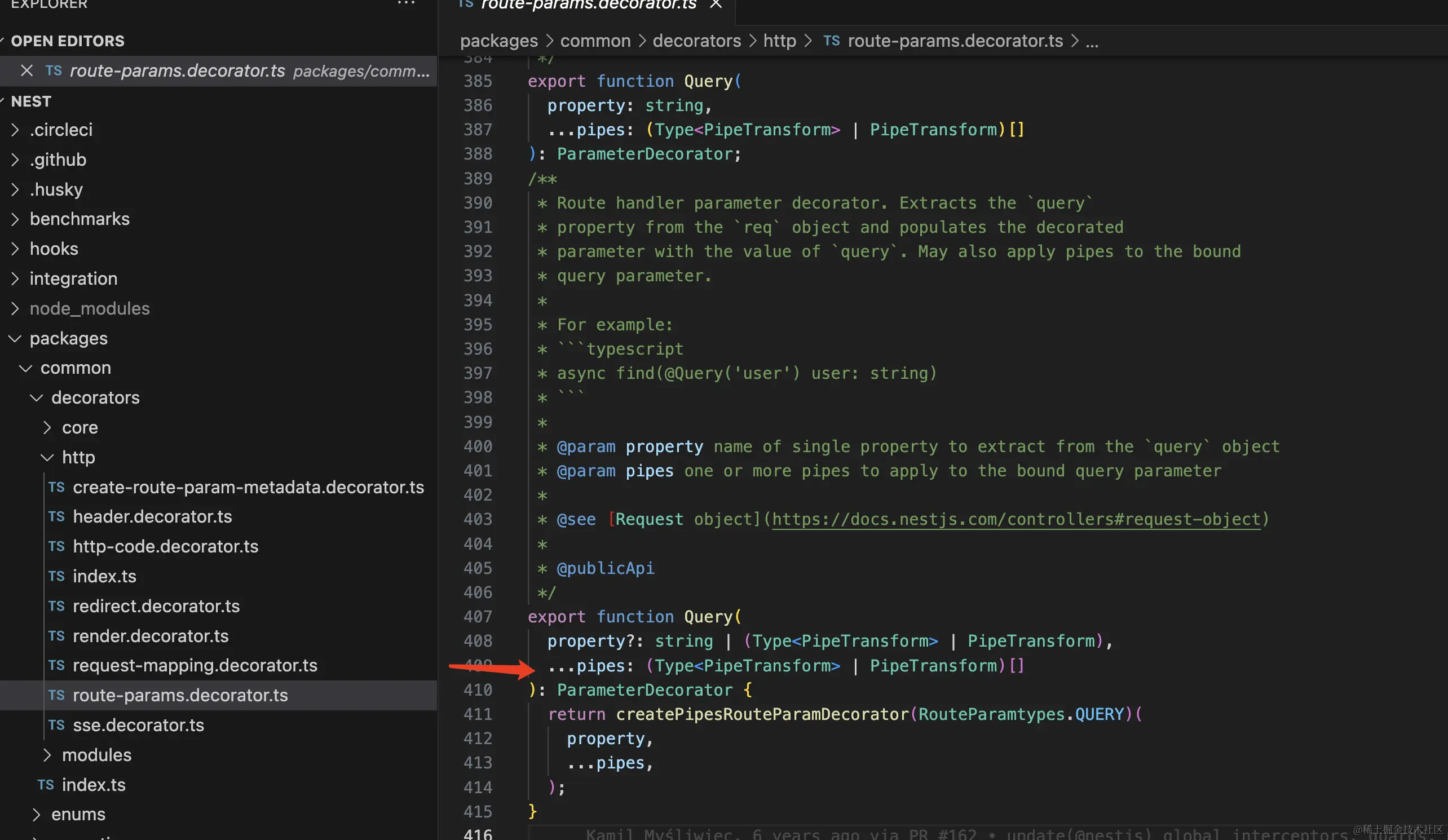Click Query function name on line 407

tap(708, 617)
